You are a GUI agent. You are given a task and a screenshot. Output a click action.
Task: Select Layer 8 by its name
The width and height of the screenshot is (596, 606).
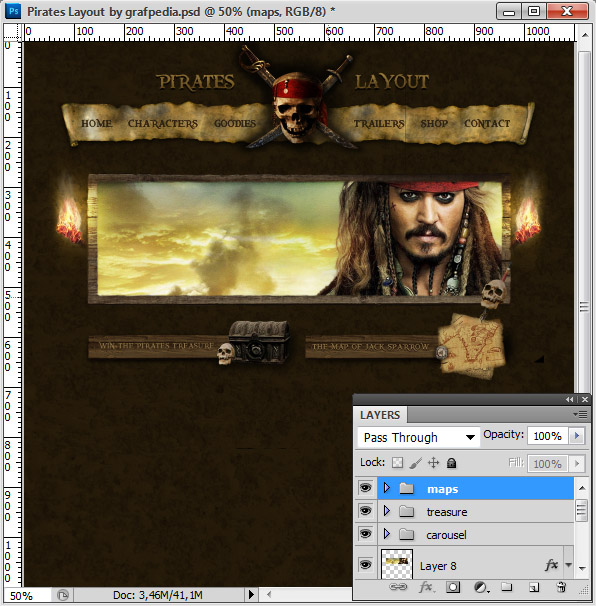point(438,566)
